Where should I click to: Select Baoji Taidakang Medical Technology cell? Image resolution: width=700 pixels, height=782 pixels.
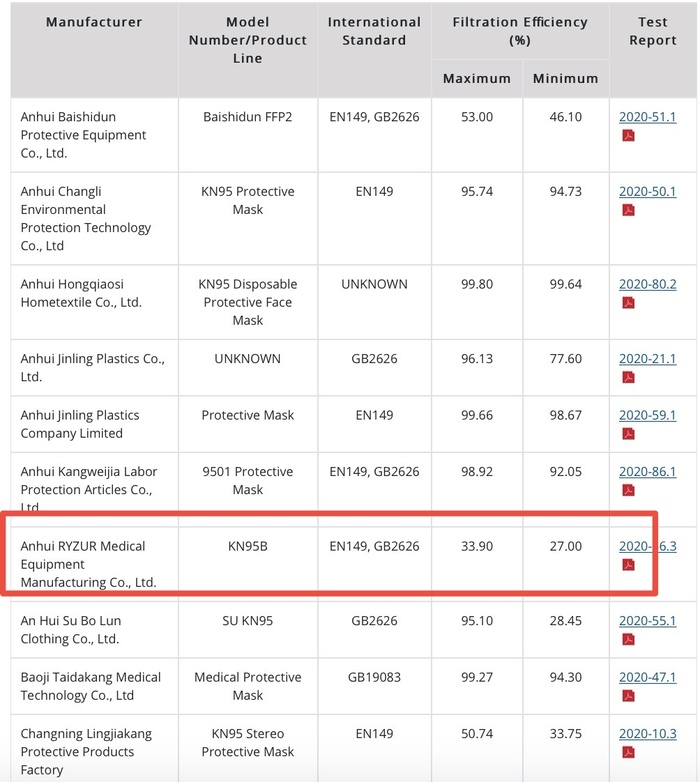94,686
